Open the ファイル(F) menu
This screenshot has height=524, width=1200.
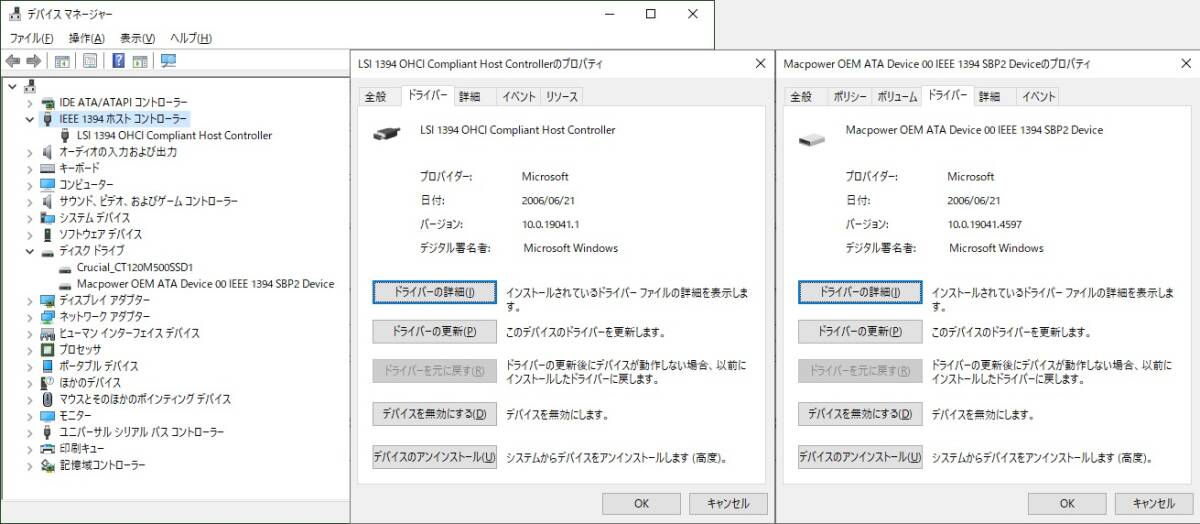(31, 38)
